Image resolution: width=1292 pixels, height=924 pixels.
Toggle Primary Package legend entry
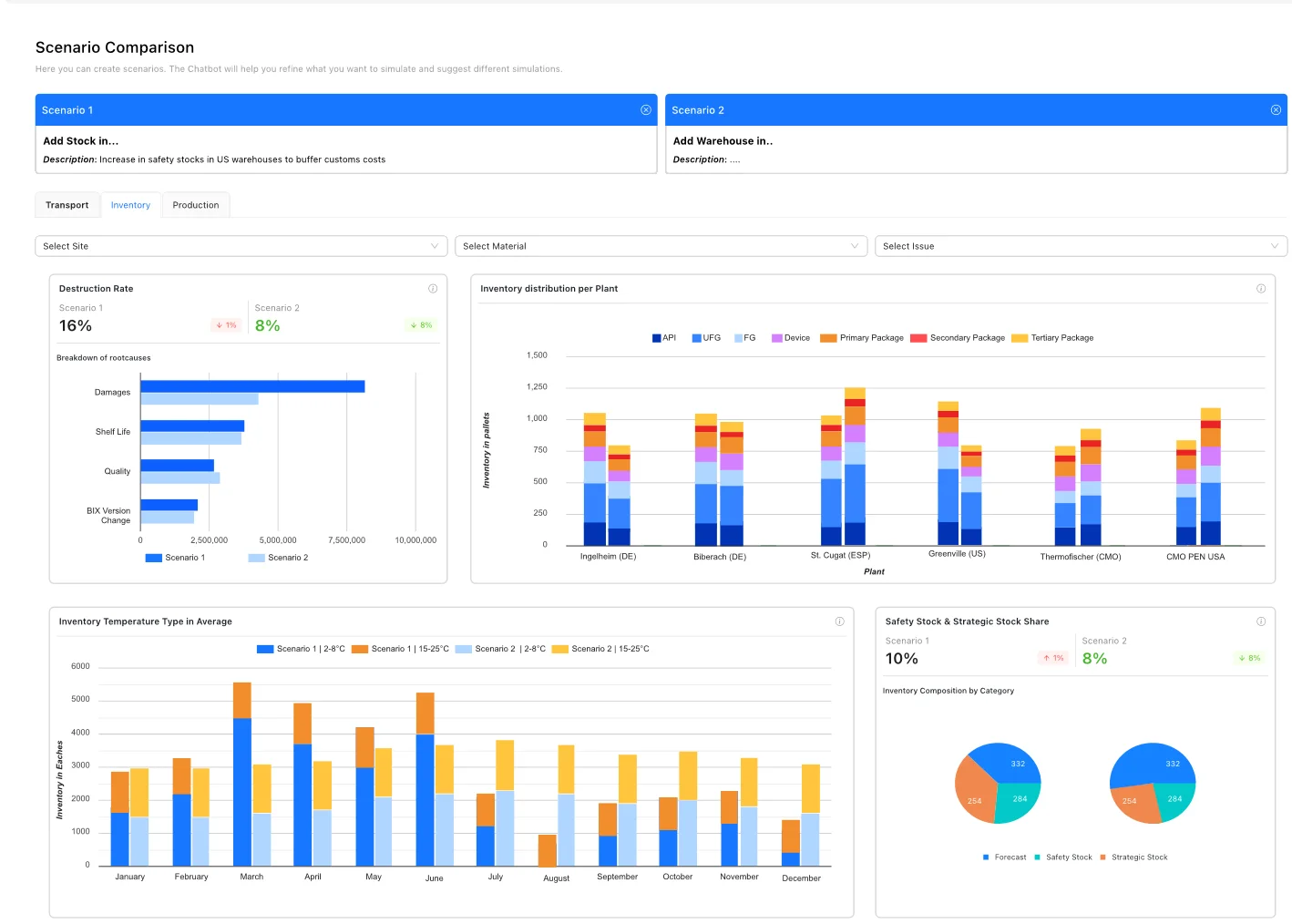pos(862,338)
